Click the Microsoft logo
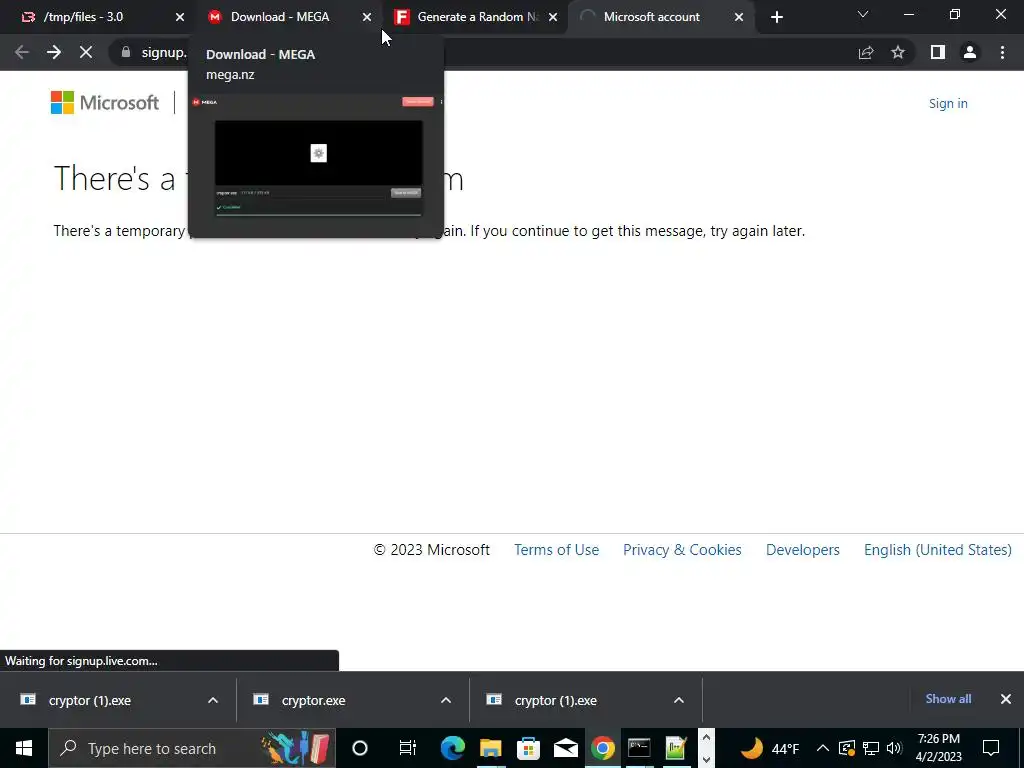This screenshot has height=768, width=1024. [104, 103]
